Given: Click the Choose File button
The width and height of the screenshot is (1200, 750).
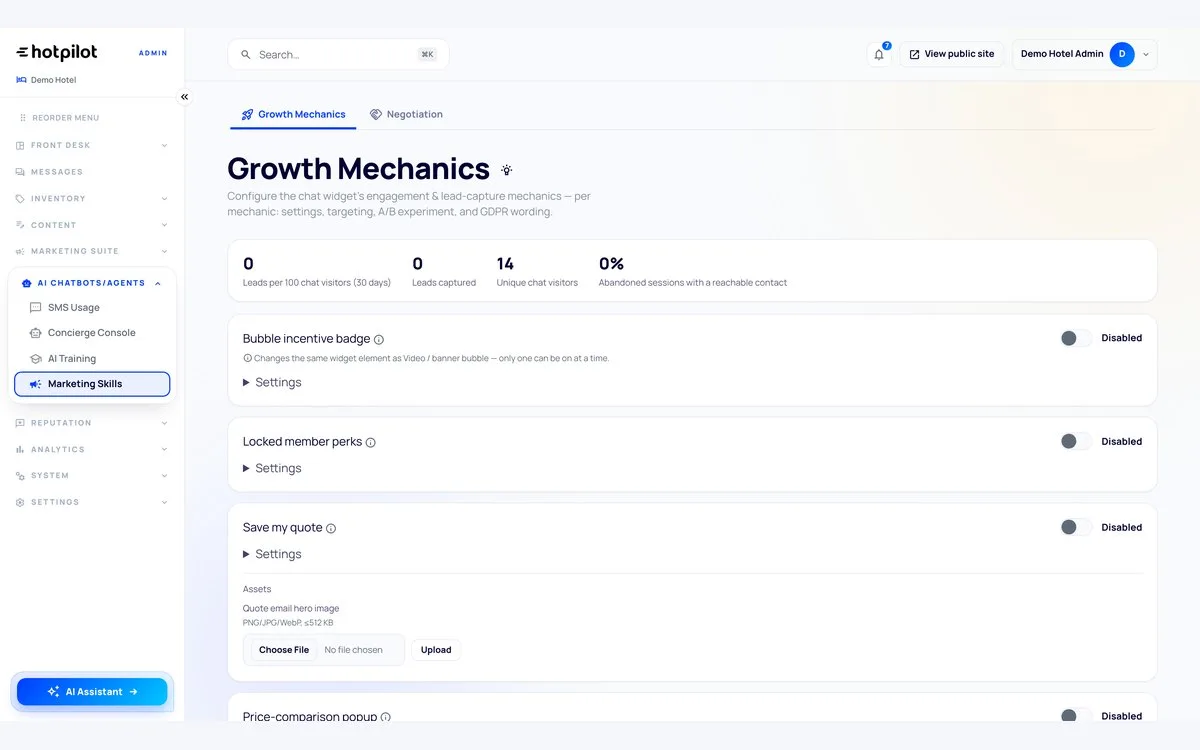Looking at the screenshot, I should point(284,650).
